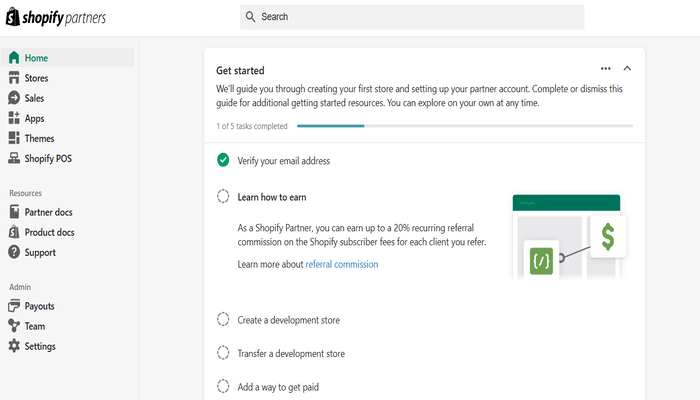Click the Themes layout icon

coord(14,138)
